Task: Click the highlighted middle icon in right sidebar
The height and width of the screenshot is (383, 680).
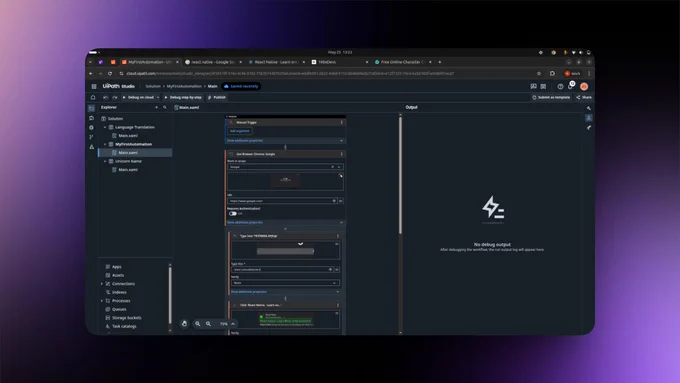Action: coord(589,118)
